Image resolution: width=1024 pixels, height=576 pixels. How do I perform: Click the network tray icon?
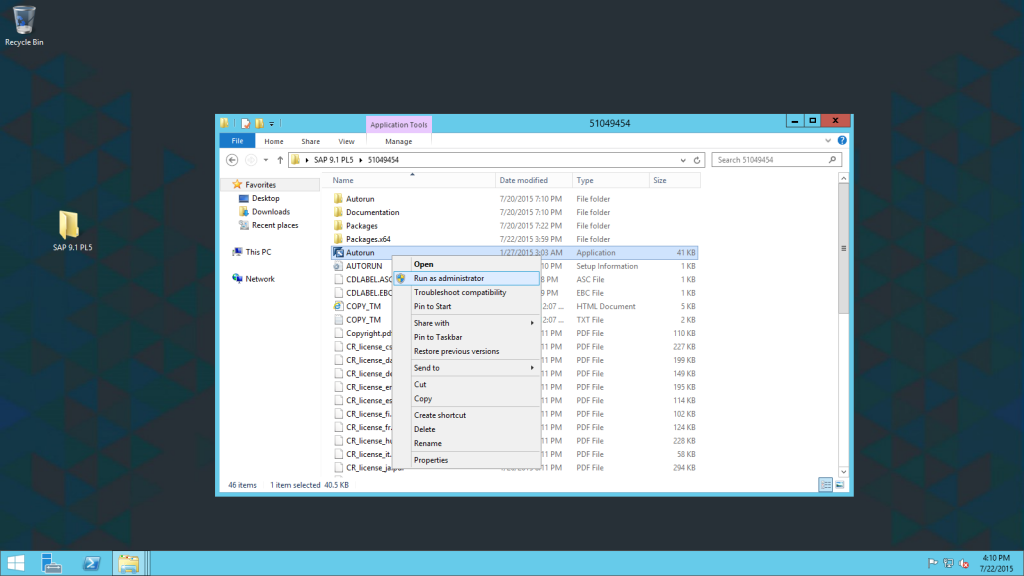(948, 563)
